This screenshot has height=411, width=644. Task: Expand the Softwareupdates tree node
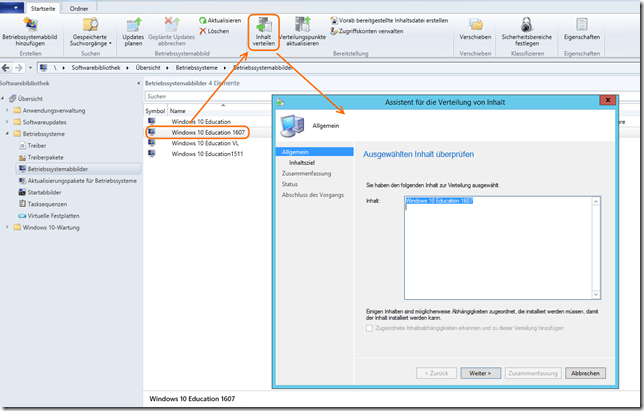pos(9,123)
